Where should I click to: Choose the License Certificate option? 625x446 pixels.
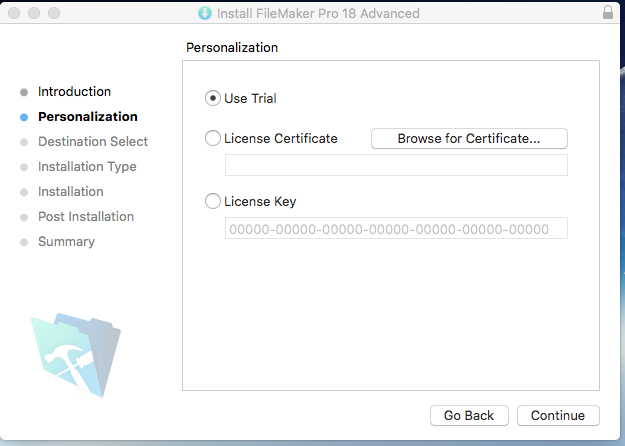[213, 138]
